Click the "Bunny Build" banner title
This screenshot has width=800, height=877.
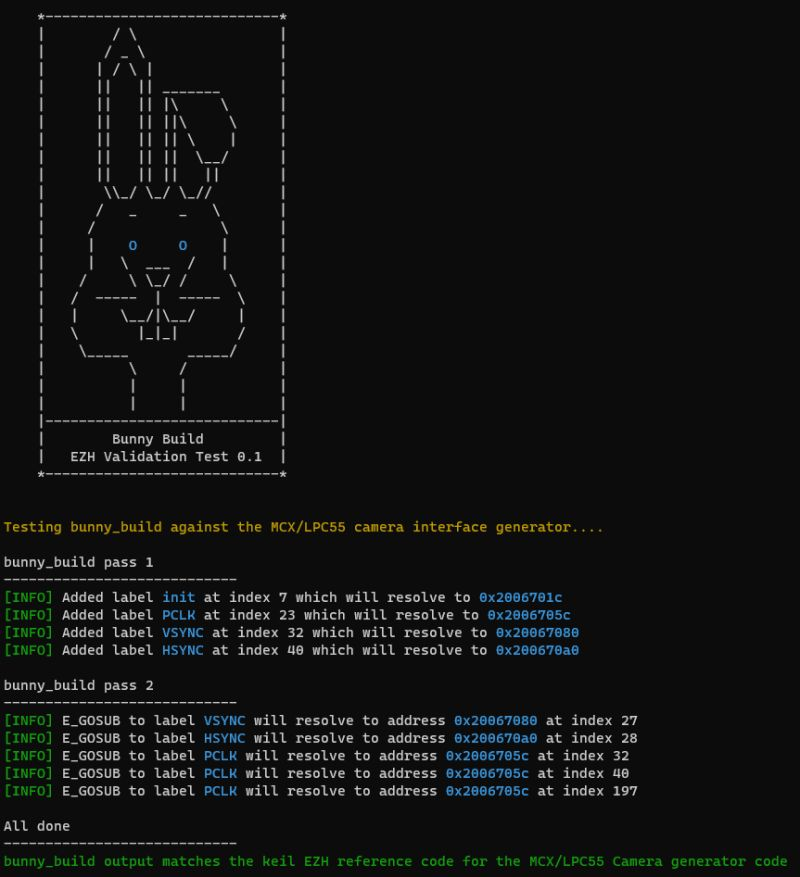pos(157,439)
